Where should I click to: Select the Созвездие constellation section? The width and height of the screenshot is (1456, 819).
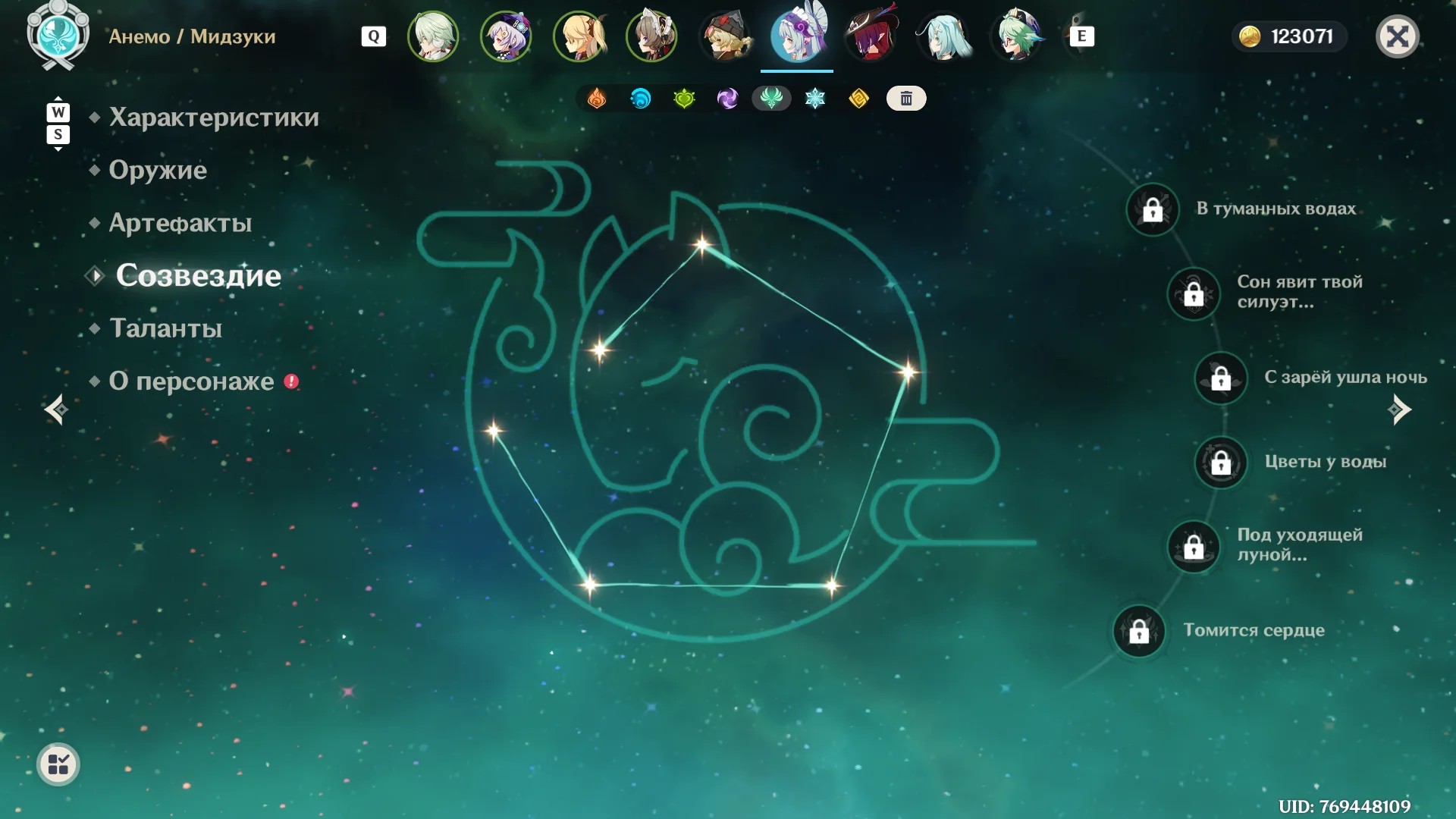[x=198, y=275]
